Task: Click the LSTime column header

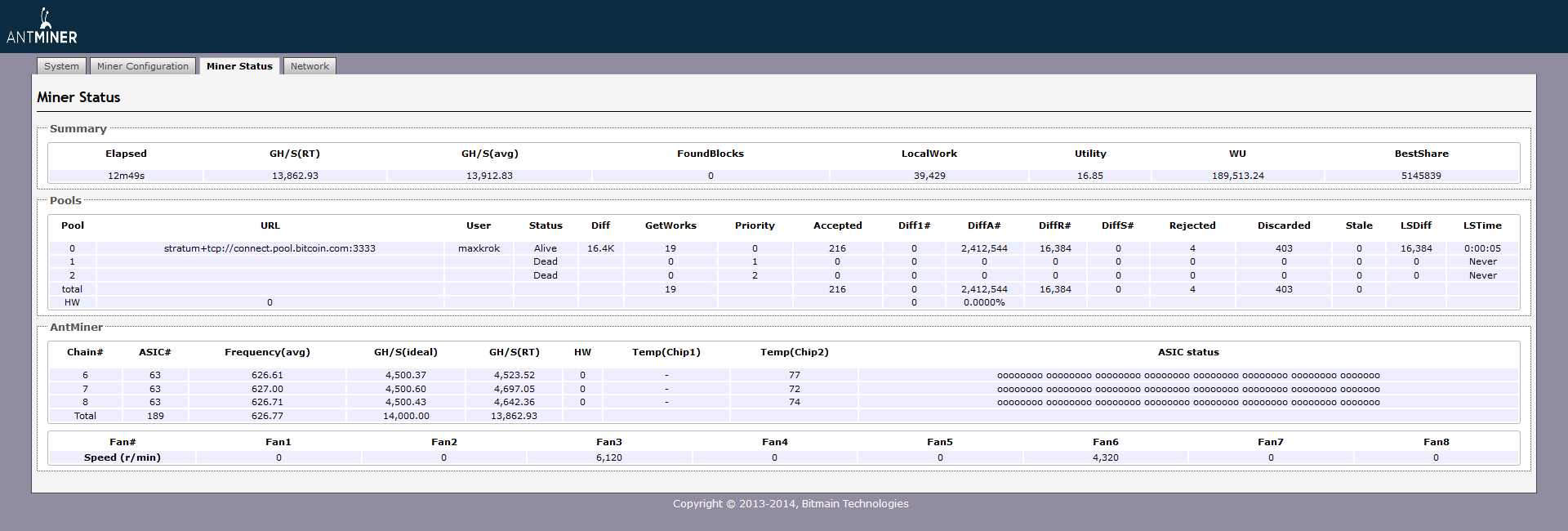Action: pos(1482,225)
